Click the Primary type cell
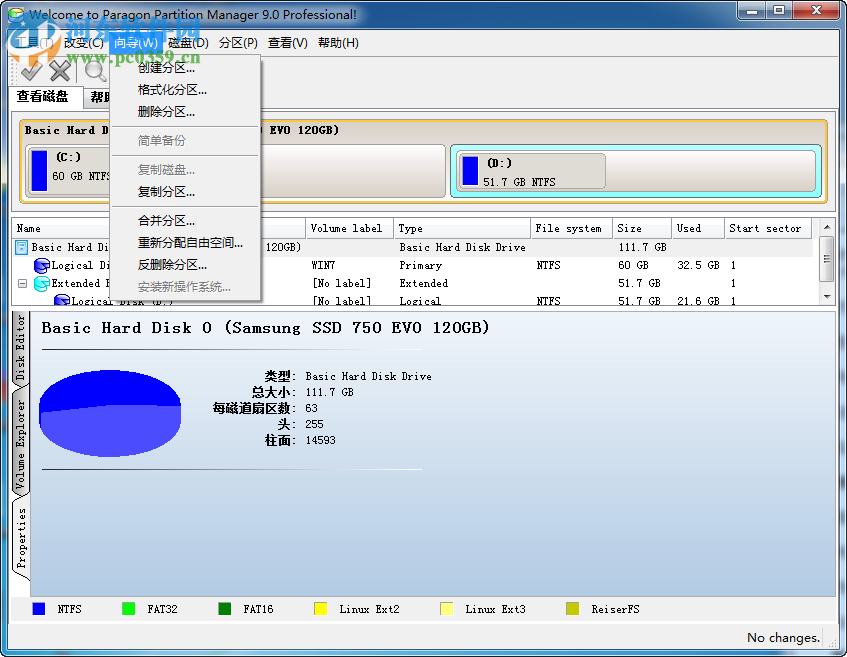 [x=420, y=265]
